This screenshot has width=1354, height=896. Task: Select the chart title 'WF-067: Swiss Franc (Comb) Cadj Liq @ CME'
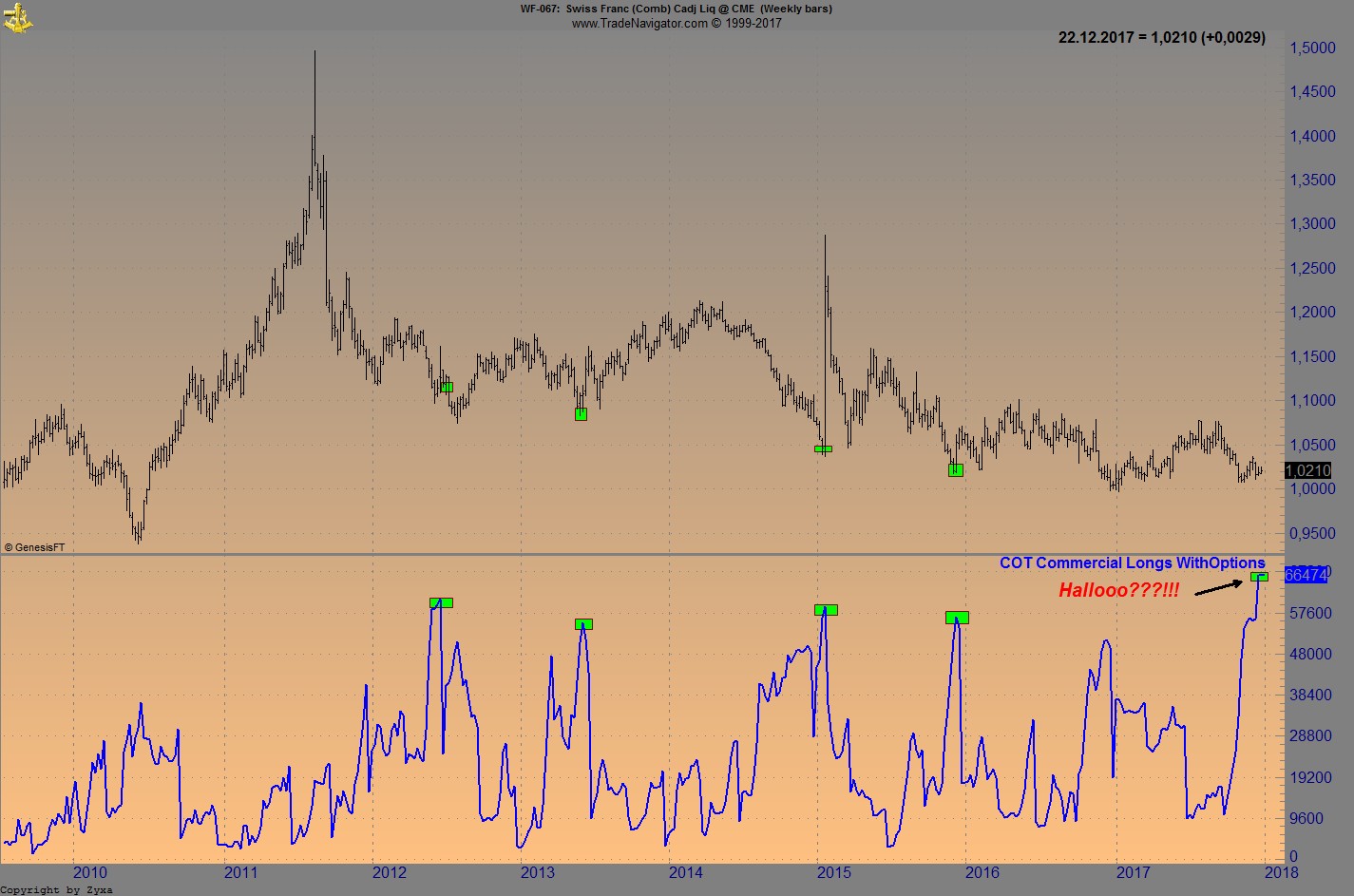coord(638,9)
